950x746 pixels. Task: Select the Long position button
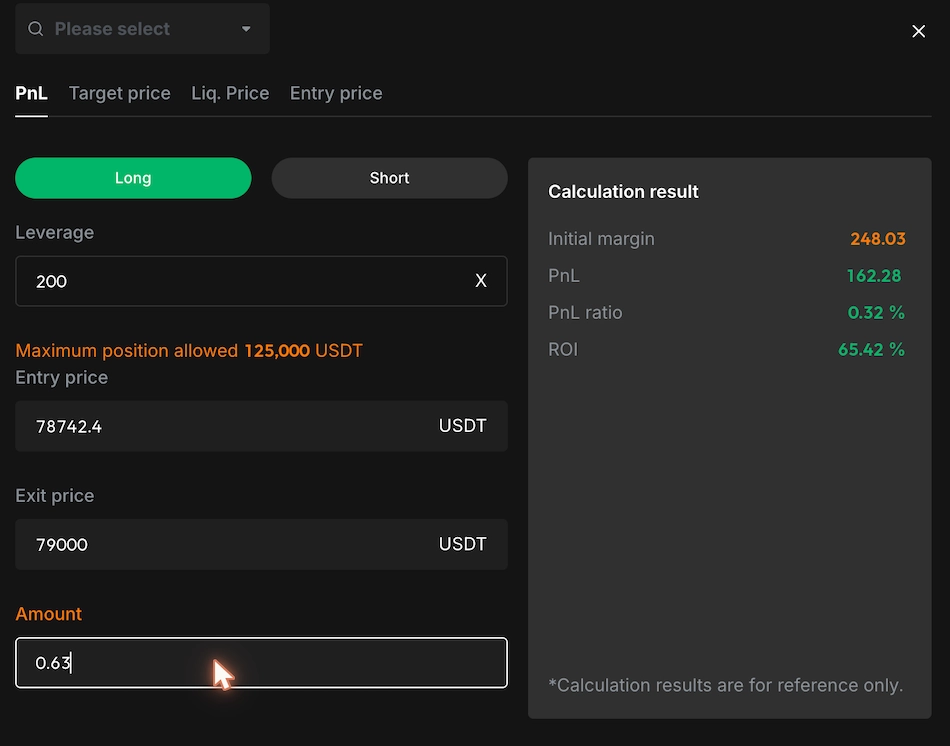point(133,178)
